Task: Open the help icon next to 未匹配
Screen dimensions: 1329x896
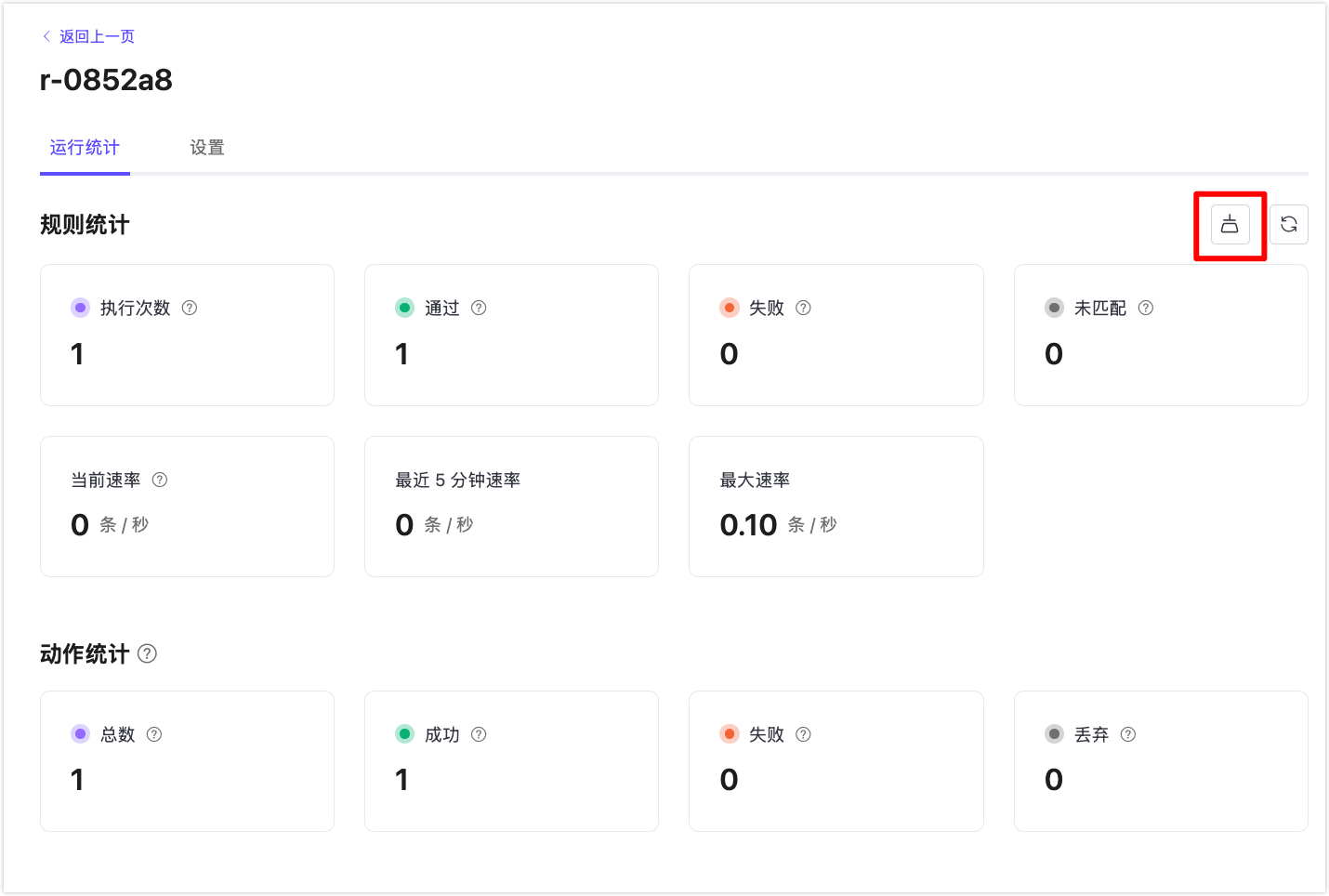Action: pos(1147,308)
